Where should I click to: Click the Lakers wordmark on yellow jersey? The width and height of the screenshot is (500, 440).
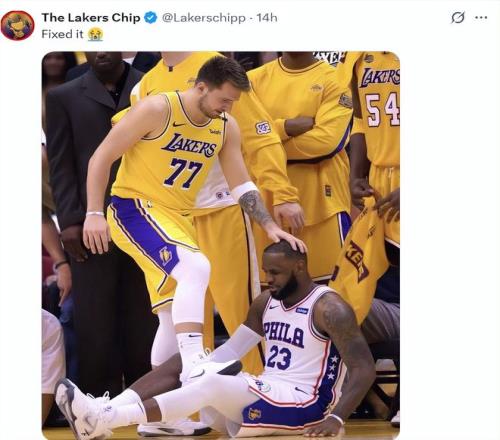tap(189, 145)
